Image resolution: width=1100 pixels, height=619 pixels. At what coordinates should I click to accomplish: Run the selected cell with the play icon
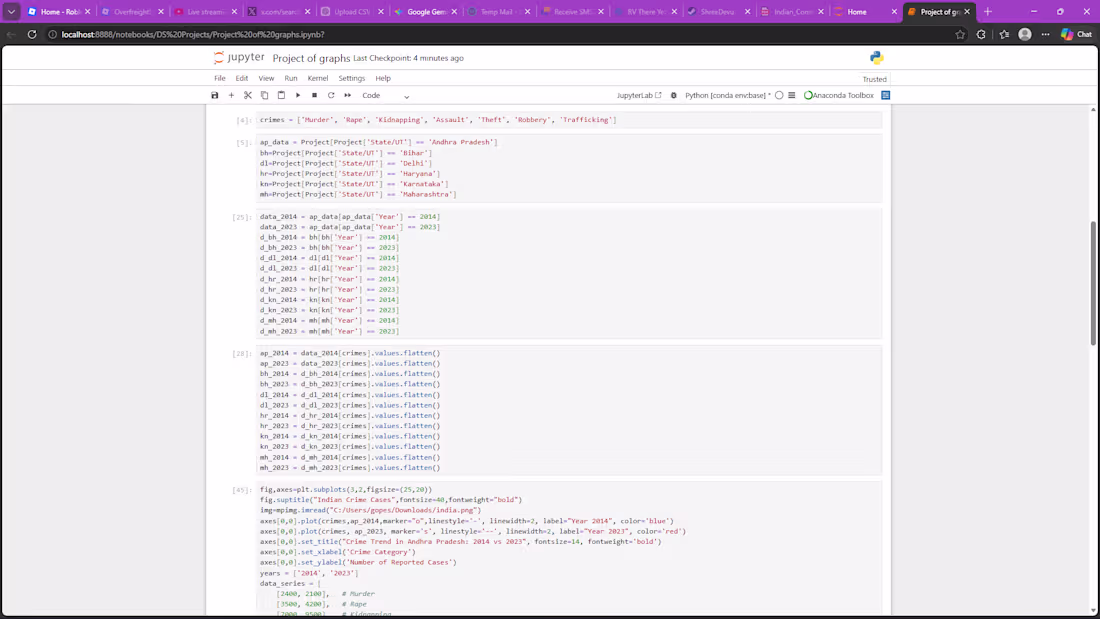tap(297, 95)
